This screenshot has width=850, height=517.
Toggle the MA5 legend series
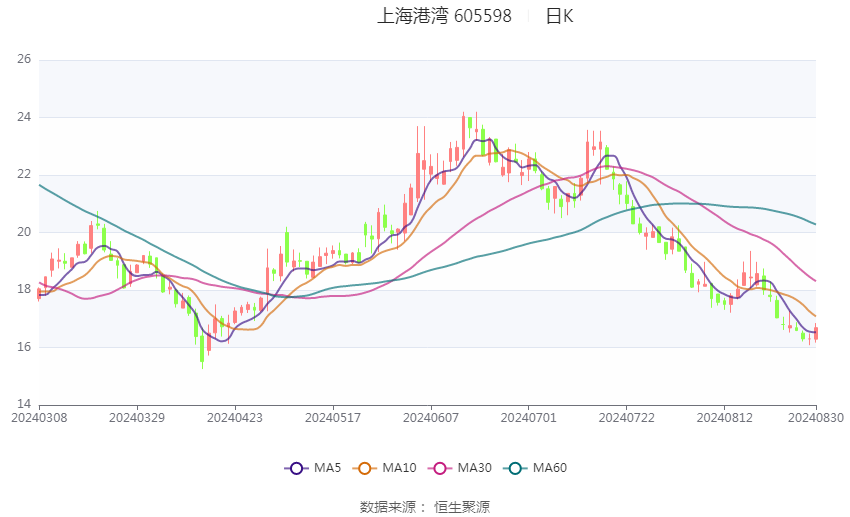[313, 468]
